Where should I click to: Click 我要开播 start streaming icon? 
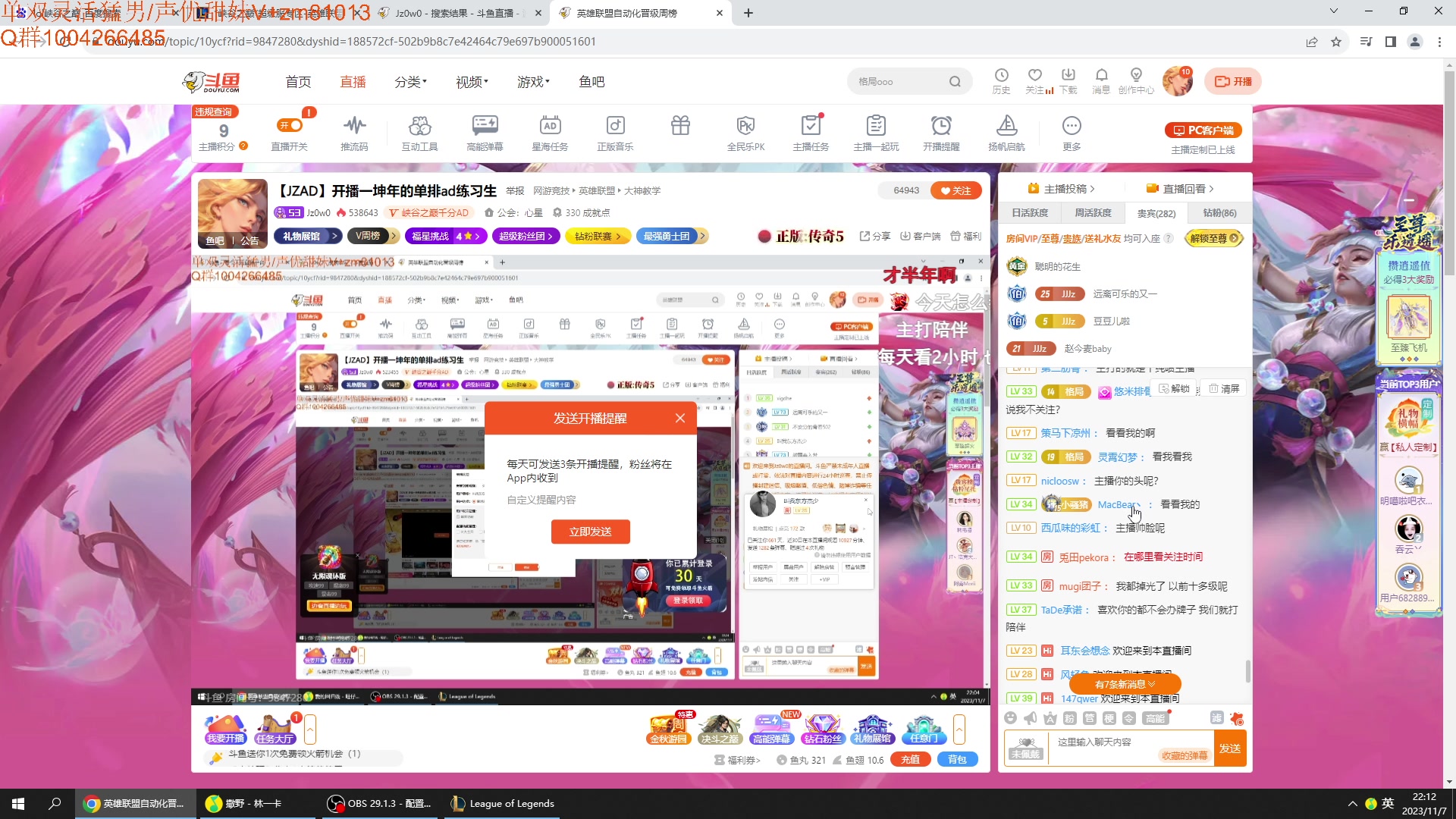[225, 730]
